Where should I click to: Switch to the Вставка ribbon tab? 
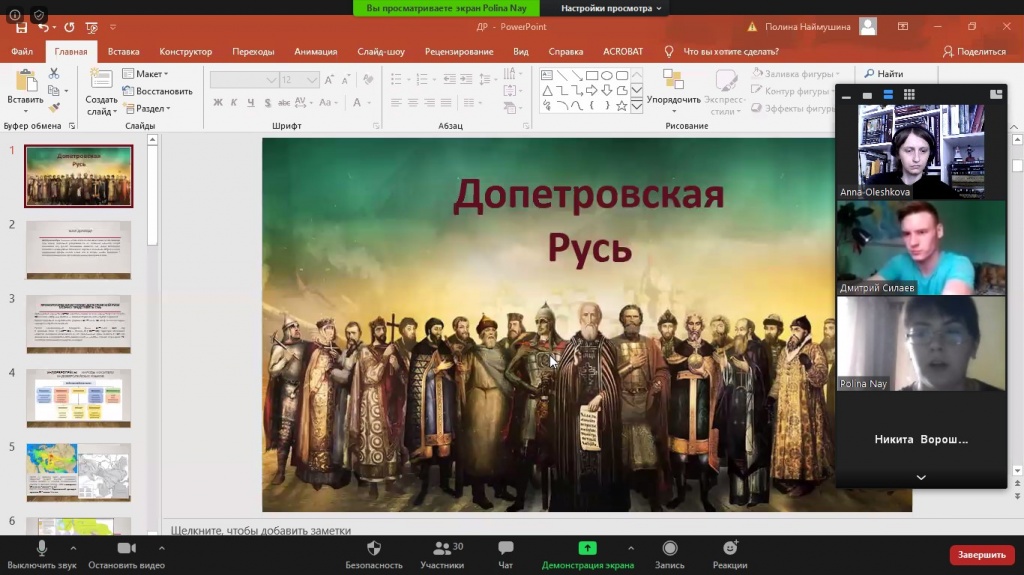(x=123, y=51)
